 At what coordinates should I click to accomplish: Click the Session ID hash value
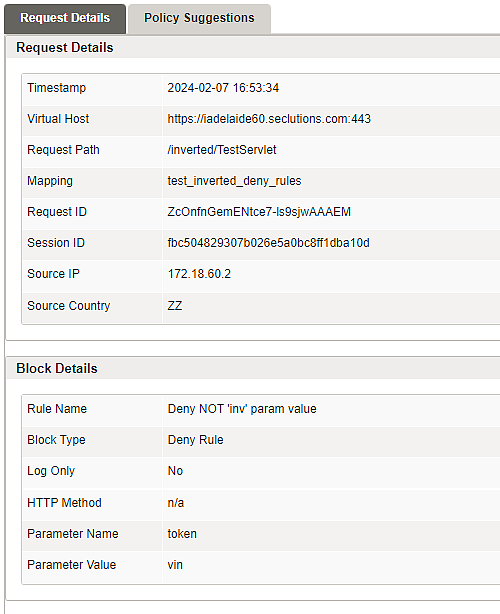tap(269, 243)
